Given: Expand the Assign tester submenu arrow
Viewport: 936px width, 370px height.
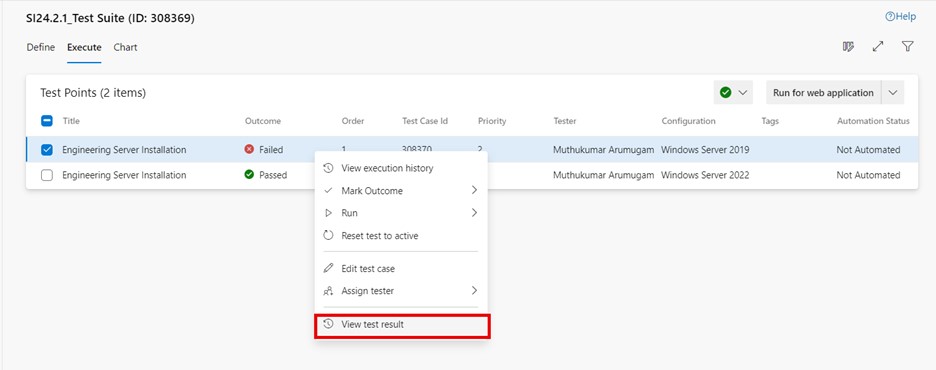Looking at the screenshot, I should pyautogui.click(x=474, y=291).
